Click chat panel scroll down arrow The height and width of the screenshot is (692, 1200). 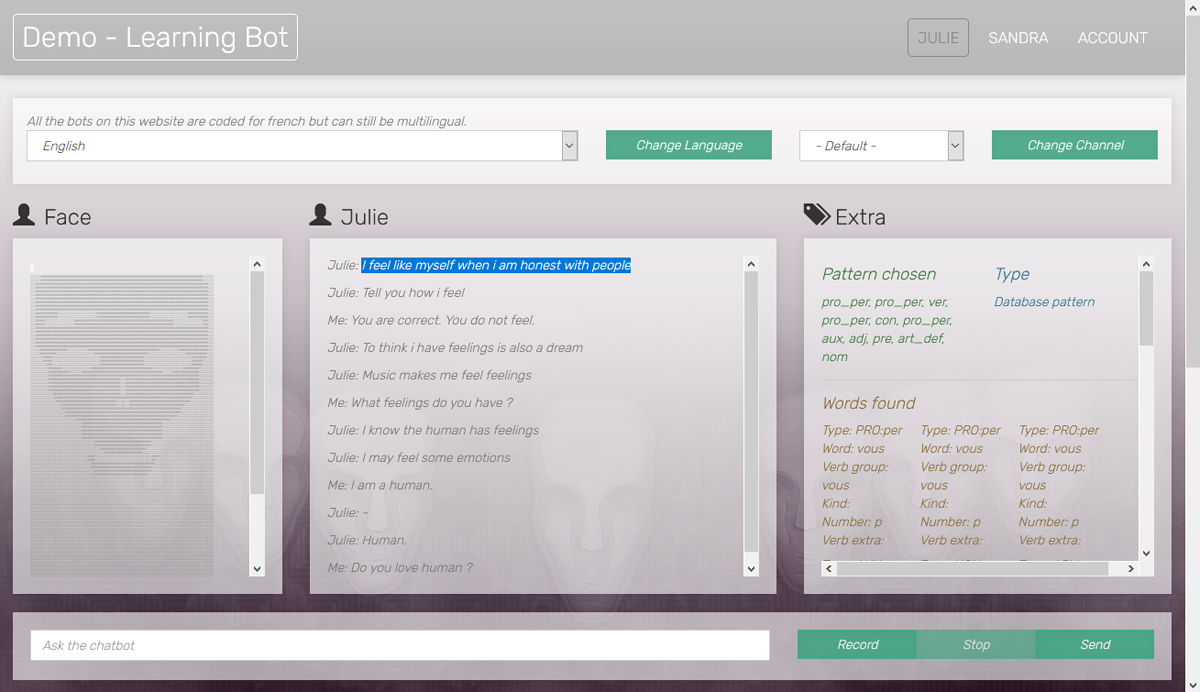[751, 569]
